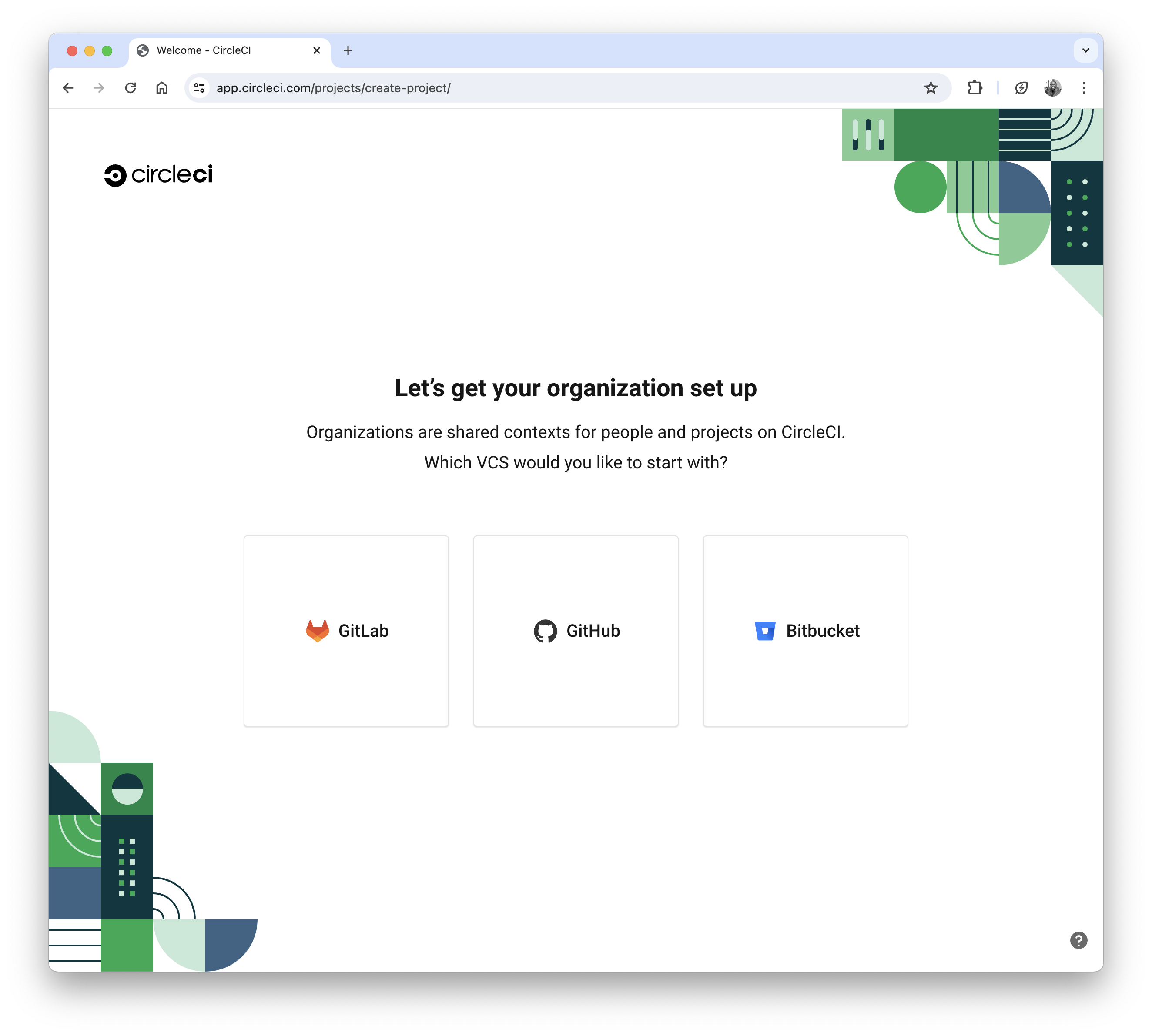
Task: Click the GitLab fox logo
Action: pyautogui.click(x=317, y=631)
